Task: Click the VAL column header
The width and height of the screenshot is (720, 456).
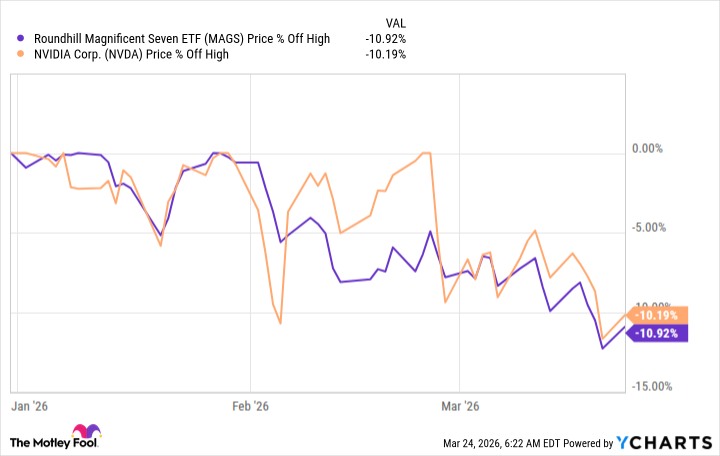Action: click(x=396, y=22)
